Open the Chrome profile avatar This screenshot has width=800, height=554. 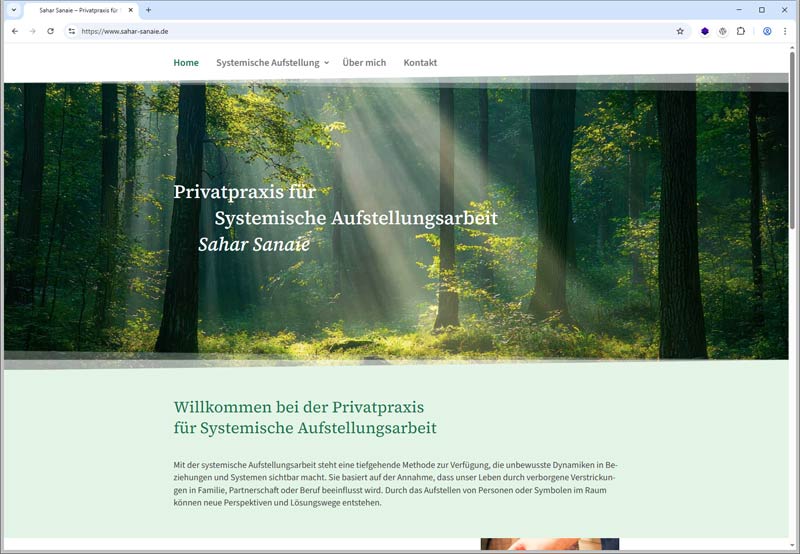[x=767, y=31]
